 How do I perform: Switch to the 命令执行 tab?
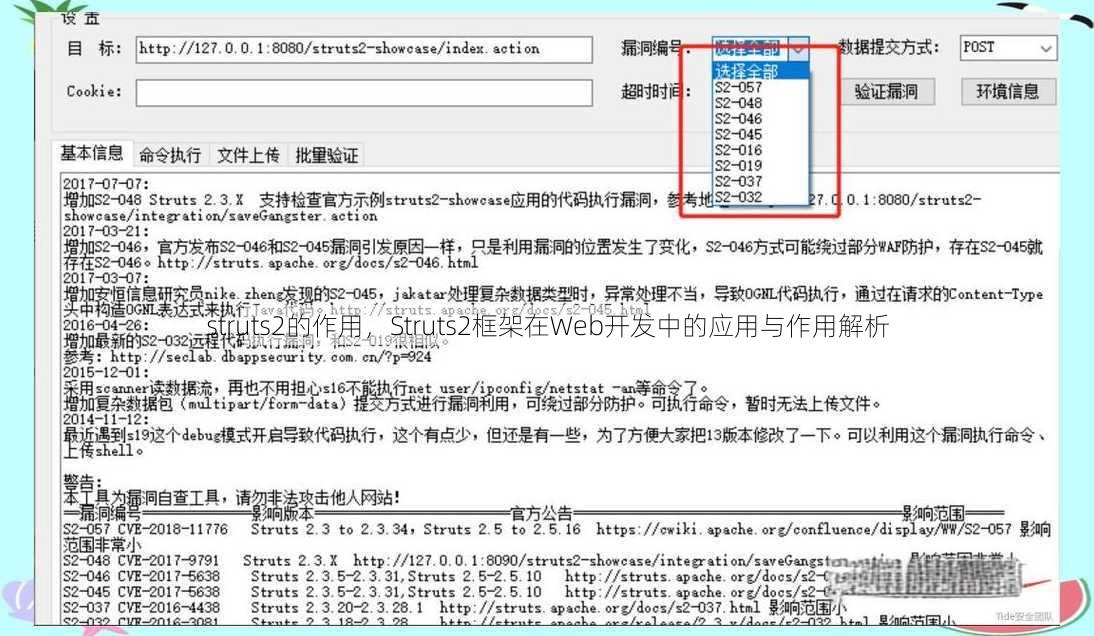170,155
